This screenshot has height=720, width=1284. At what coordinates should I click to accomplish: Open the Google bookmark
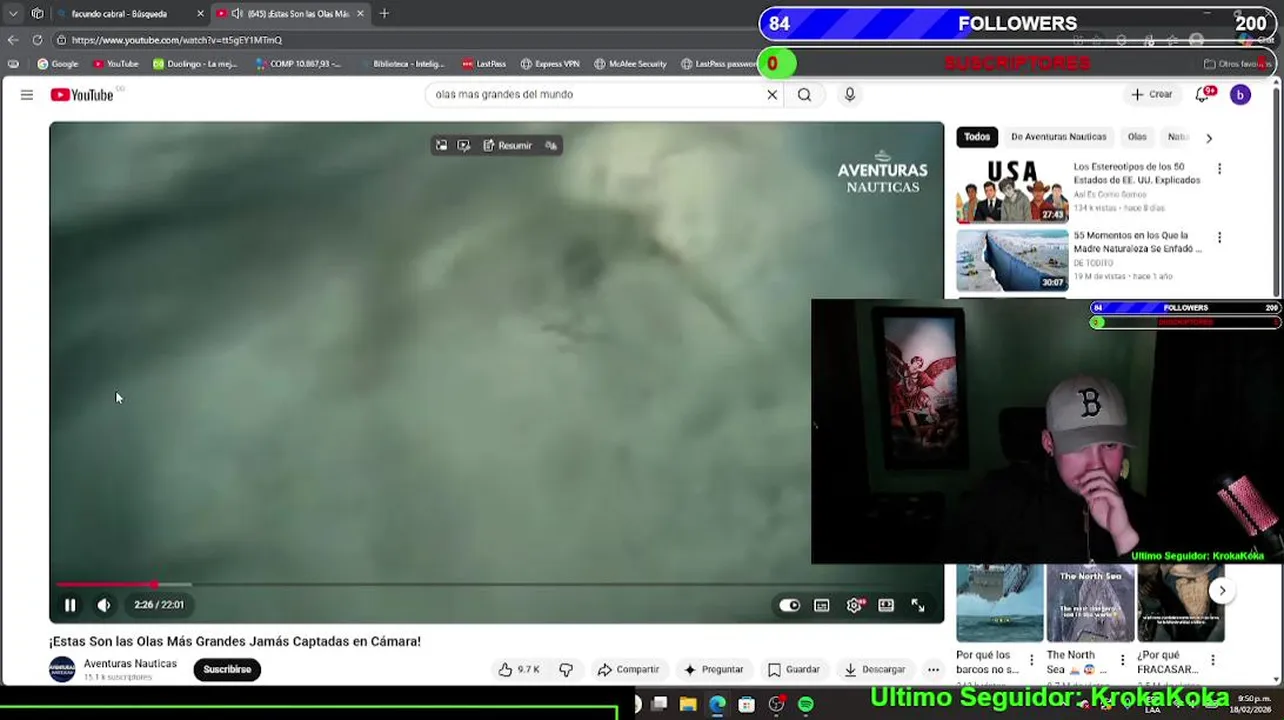tap(58, 64)
